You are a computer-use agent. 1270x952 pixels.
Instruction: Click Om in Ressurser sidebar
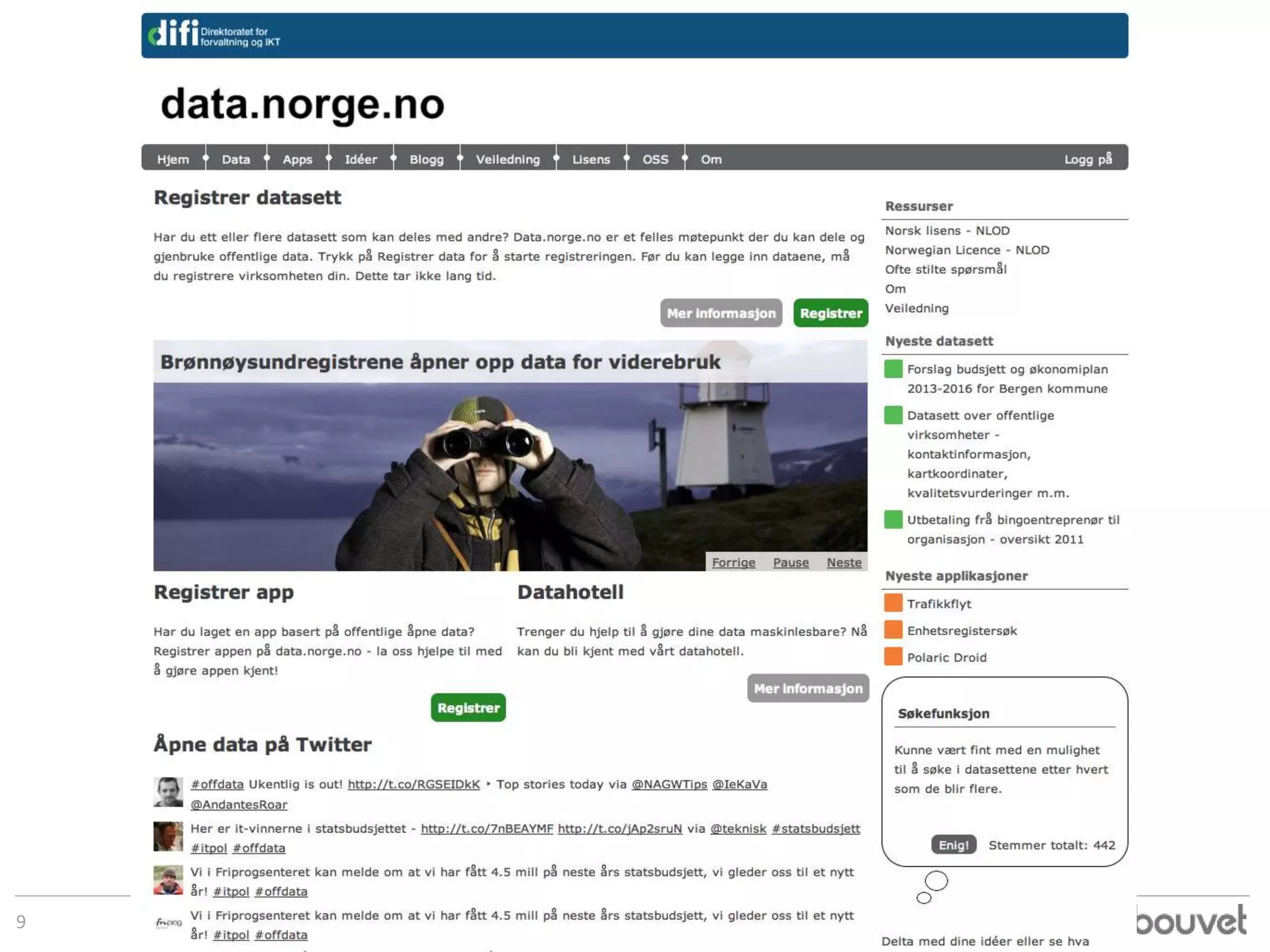pyautogui.click(x=895, y=289)
